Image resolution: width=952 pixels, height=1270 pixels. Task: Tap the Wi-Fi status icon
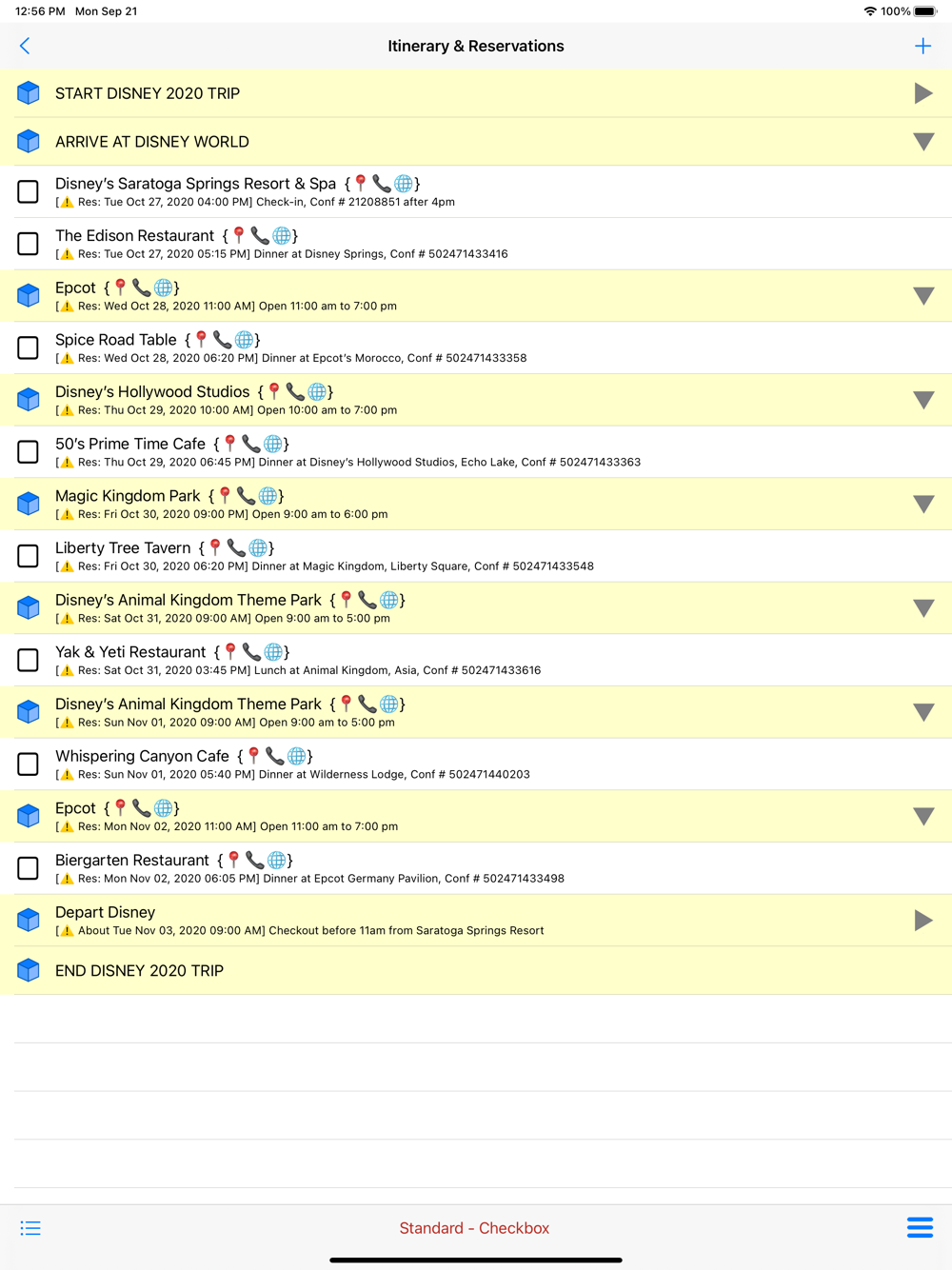[x=870, y=11]
